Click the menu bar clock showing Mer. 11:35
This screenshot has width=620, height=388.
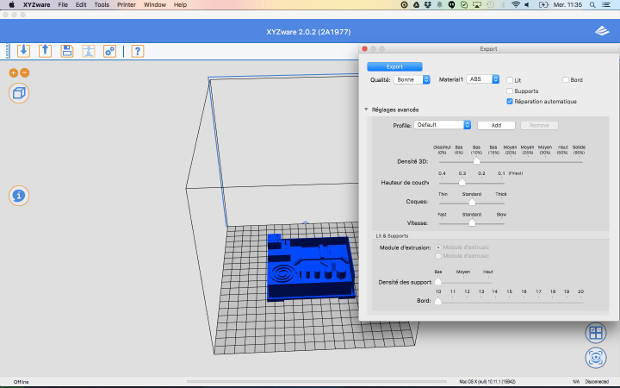pos(567,5)
